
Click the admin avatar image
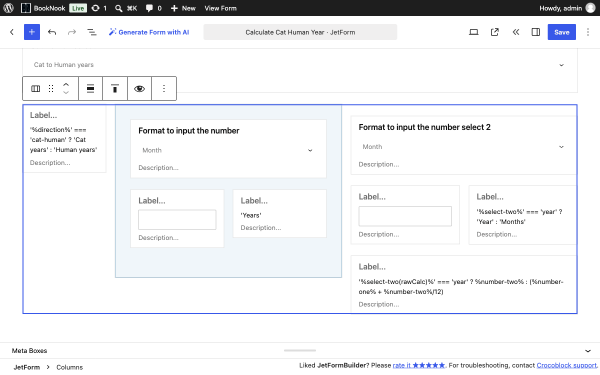[x=591, y=8]
